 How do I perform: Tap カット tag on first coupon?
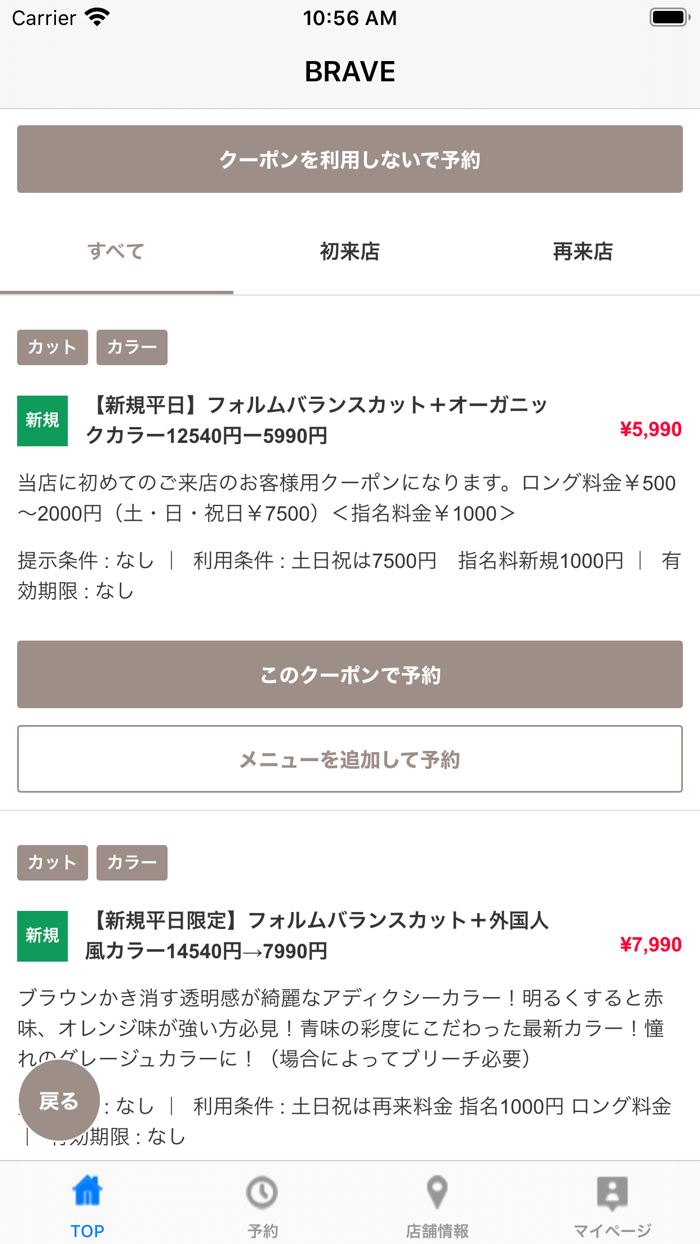coord(52,347)
